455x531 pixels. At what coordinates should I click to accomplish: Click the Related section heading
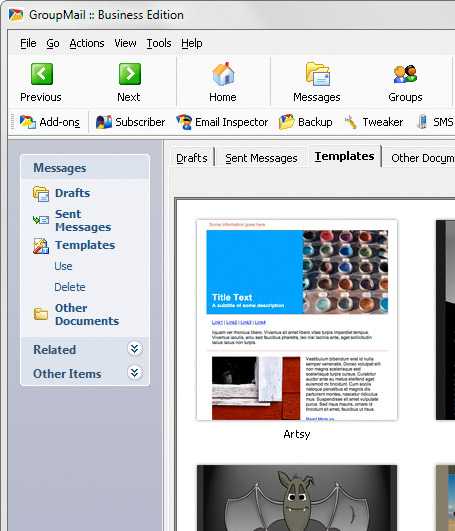tap(55, 349)
